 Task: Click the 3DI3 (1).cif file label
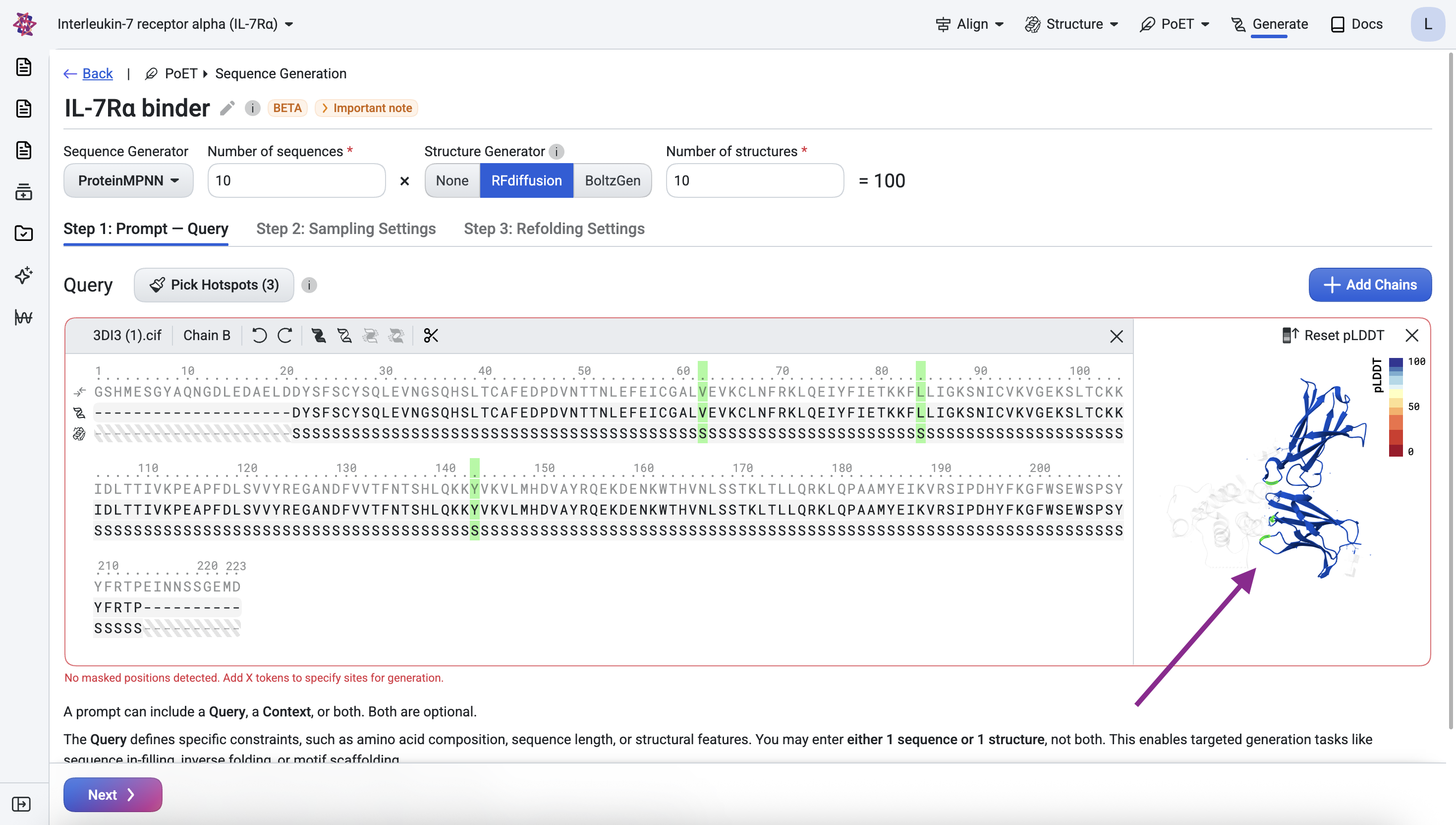127,336
